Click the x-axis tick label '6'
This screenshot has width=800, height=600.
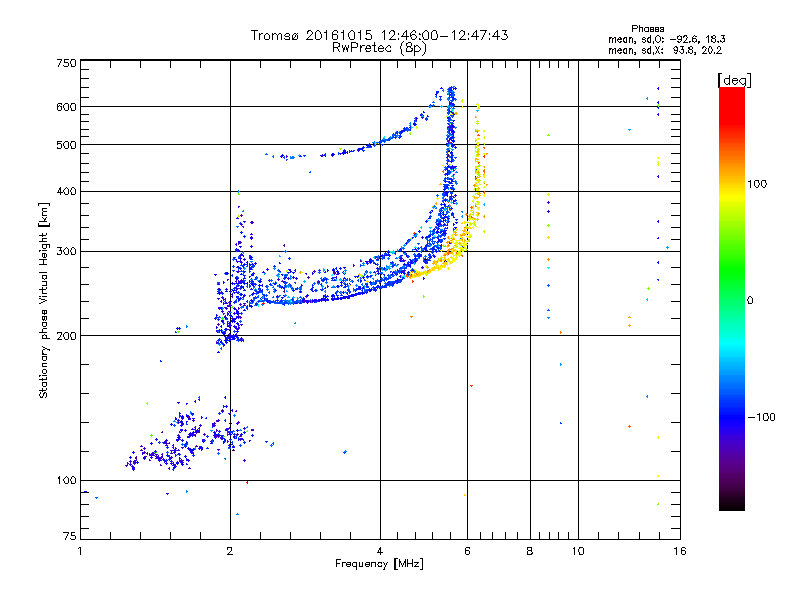click(467, 551)
